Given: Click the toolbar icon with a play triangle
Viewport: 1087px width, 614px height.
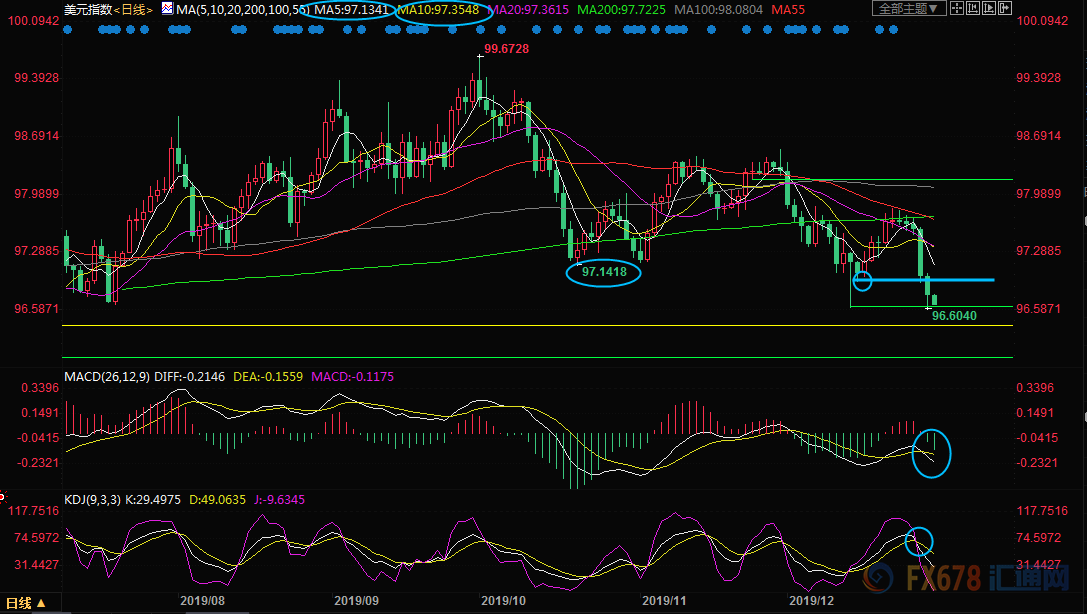Looking at the screenshot, I should click(x=989, y=9).
